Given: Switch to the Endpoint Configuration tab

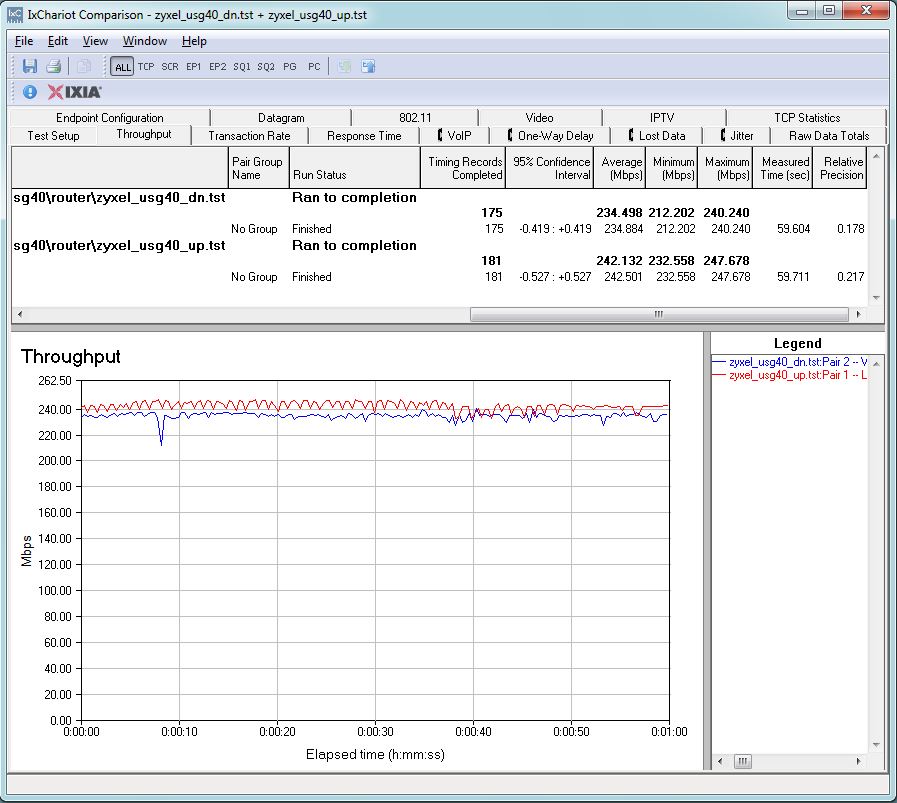Looking at the screenshot, I should coord(110,118).
